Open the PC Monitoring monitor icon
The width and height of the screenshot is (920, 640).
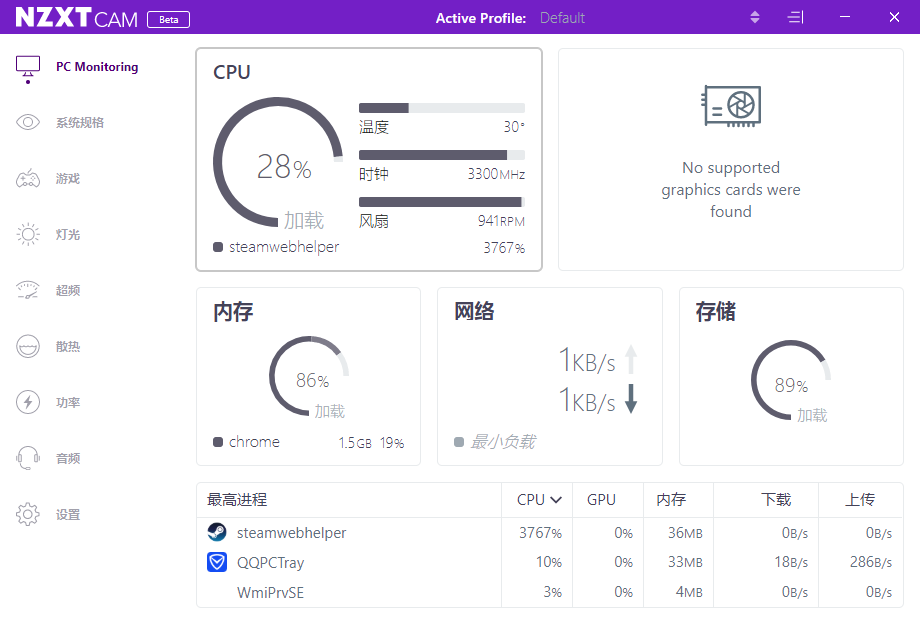click(28, 70)
